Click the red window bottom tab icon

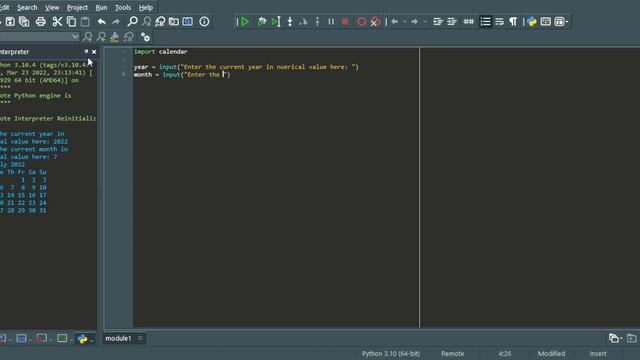pos(42,338)
